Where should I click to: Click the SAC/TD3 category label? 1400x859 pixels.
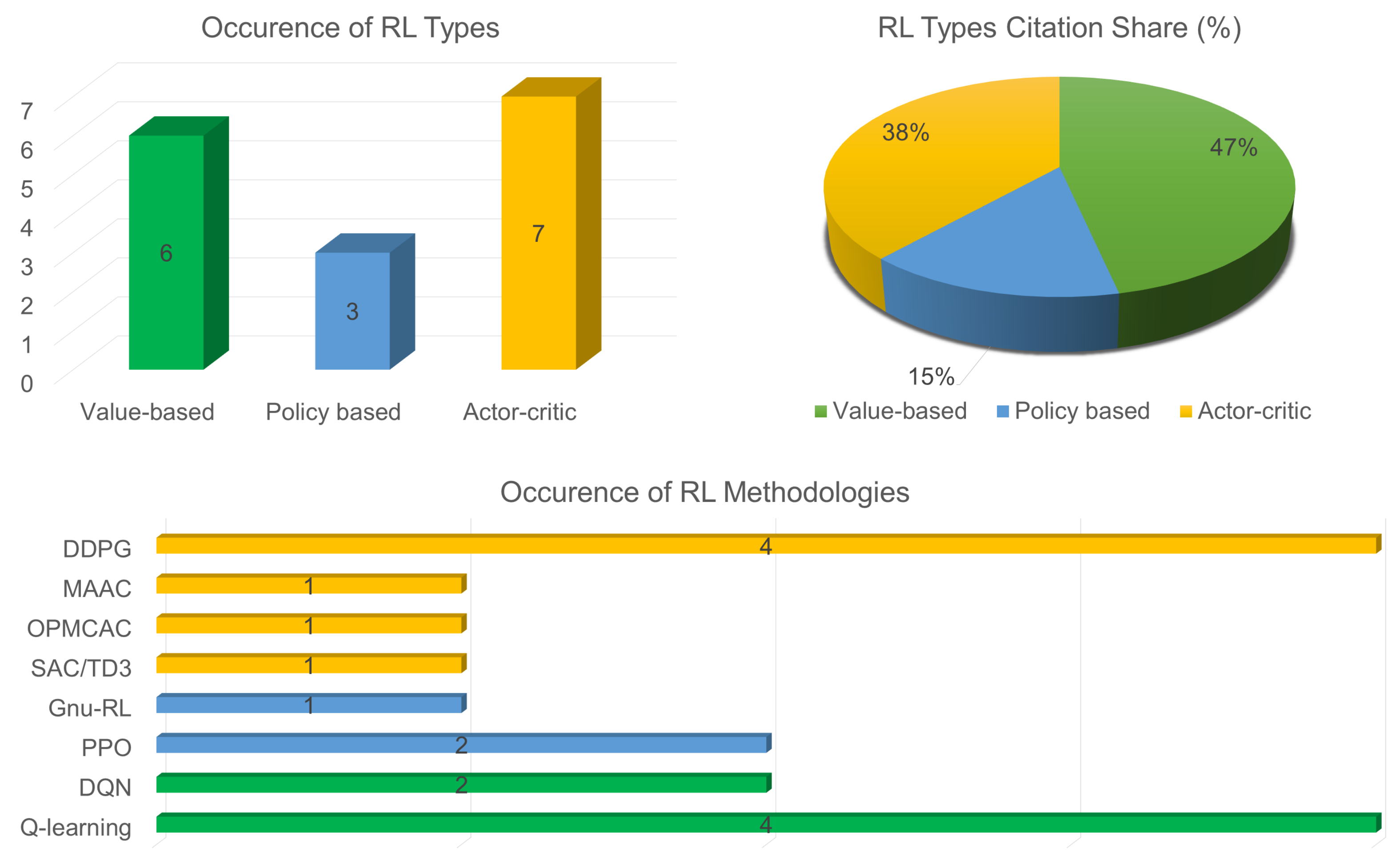(80, 668)
